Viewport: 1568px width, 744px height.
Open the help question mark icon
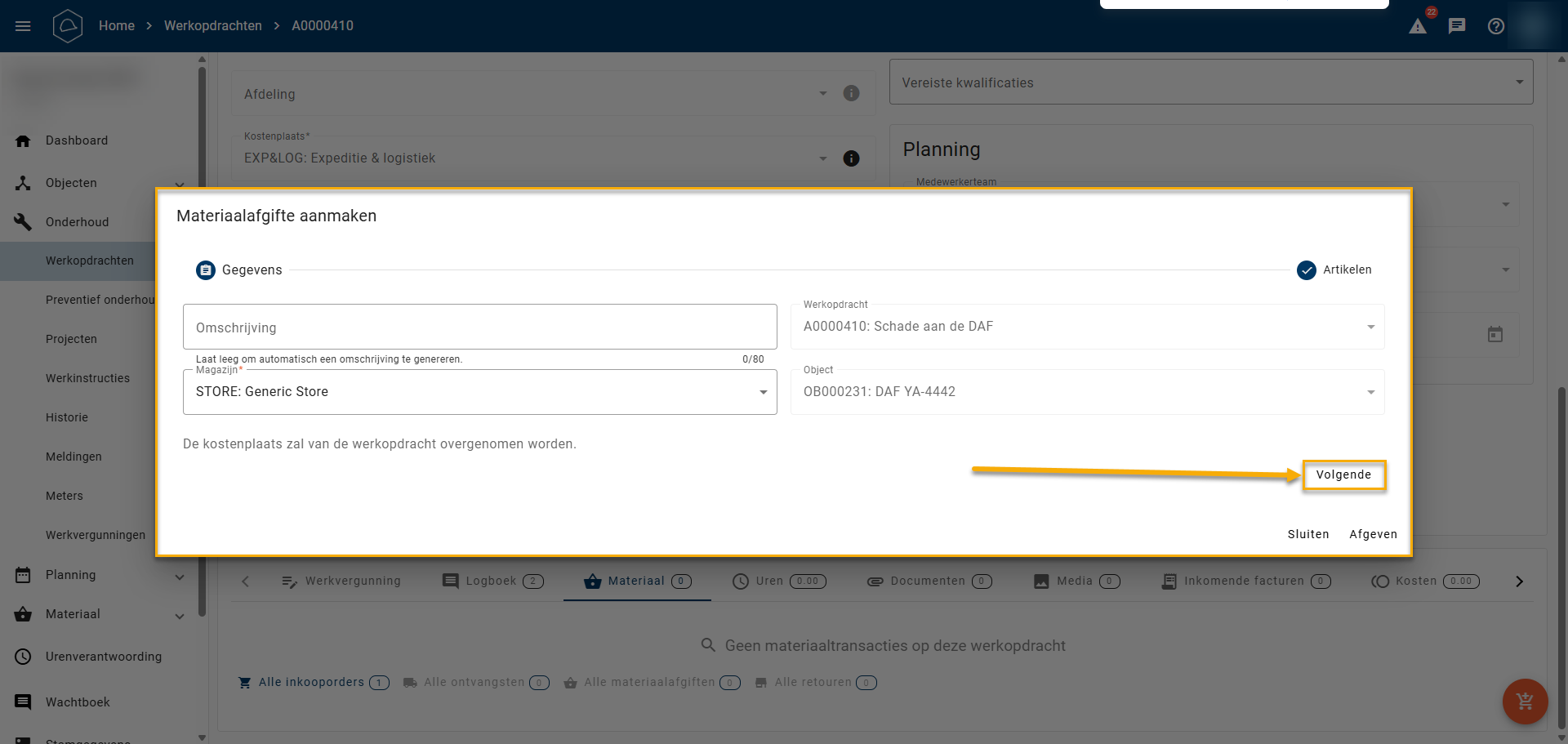point(1496,26)
